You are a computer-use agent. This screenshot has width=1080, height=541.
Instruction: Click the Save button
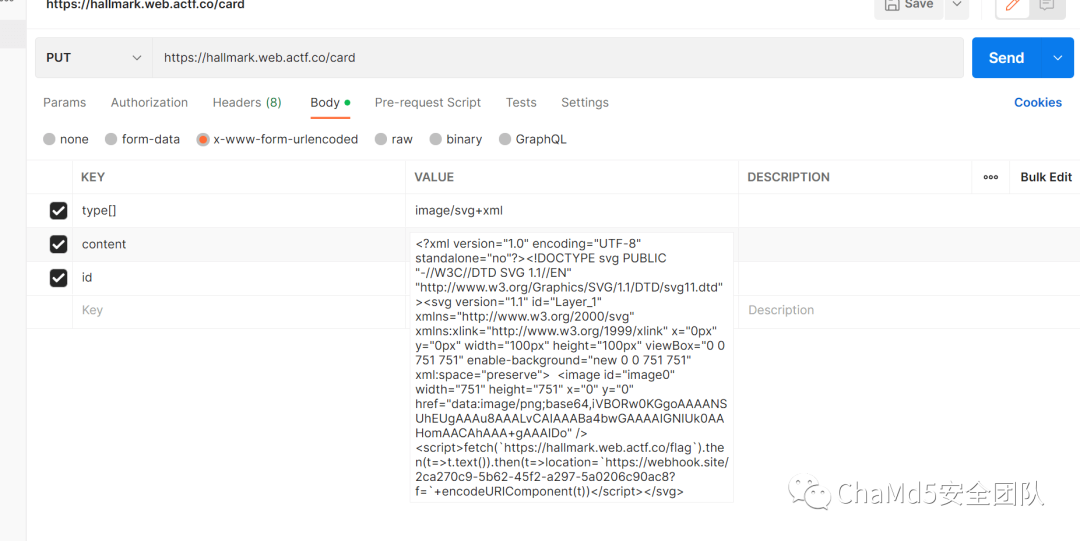909,5
